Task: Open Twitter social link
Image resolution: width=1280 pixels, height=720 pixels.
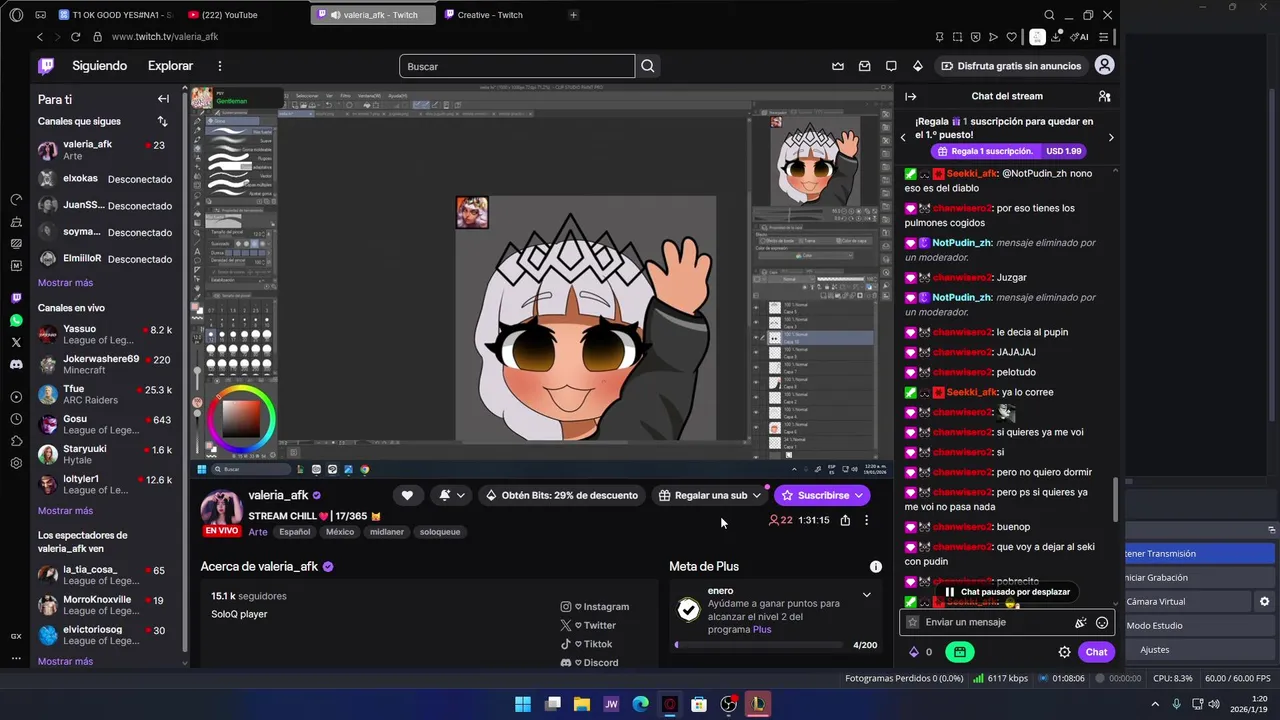Action: 588,625
